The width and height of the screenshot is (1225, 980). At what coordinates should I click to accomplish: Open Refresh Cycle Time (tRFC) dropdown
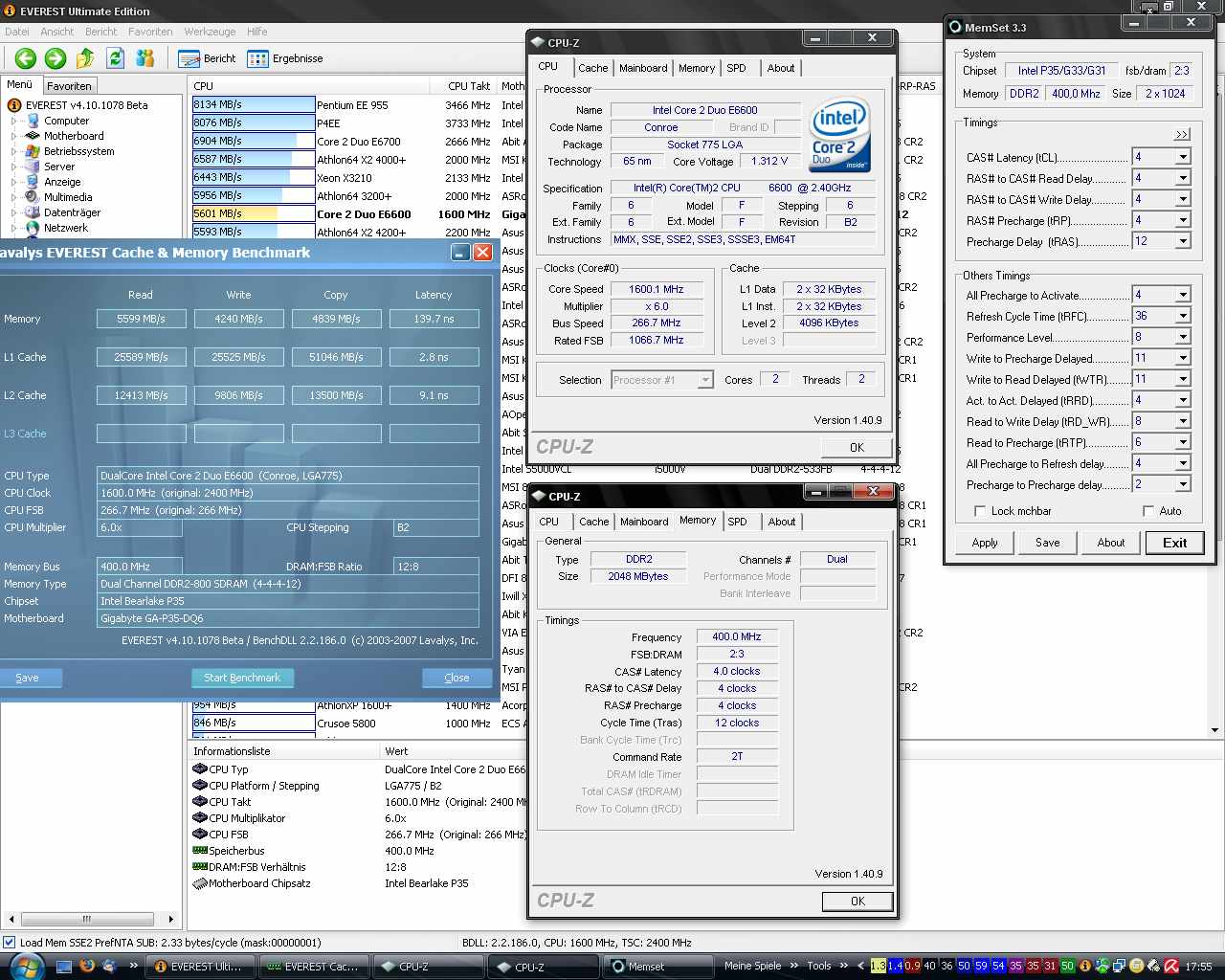(1183, 316)
